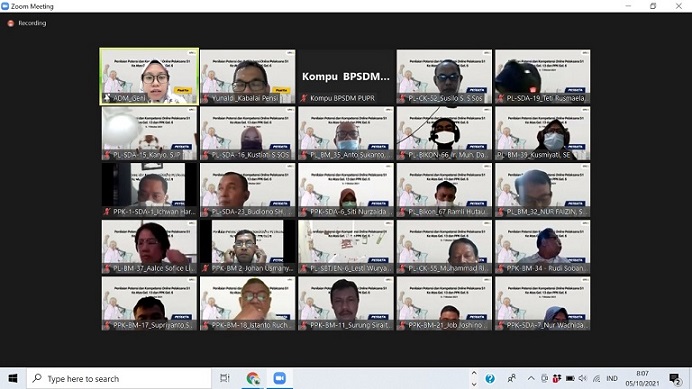This screenshot has height=389, width=692.
Task: Open the clock showing 05/10/2021
Action: pyautogui.click(x=642, y=378)
